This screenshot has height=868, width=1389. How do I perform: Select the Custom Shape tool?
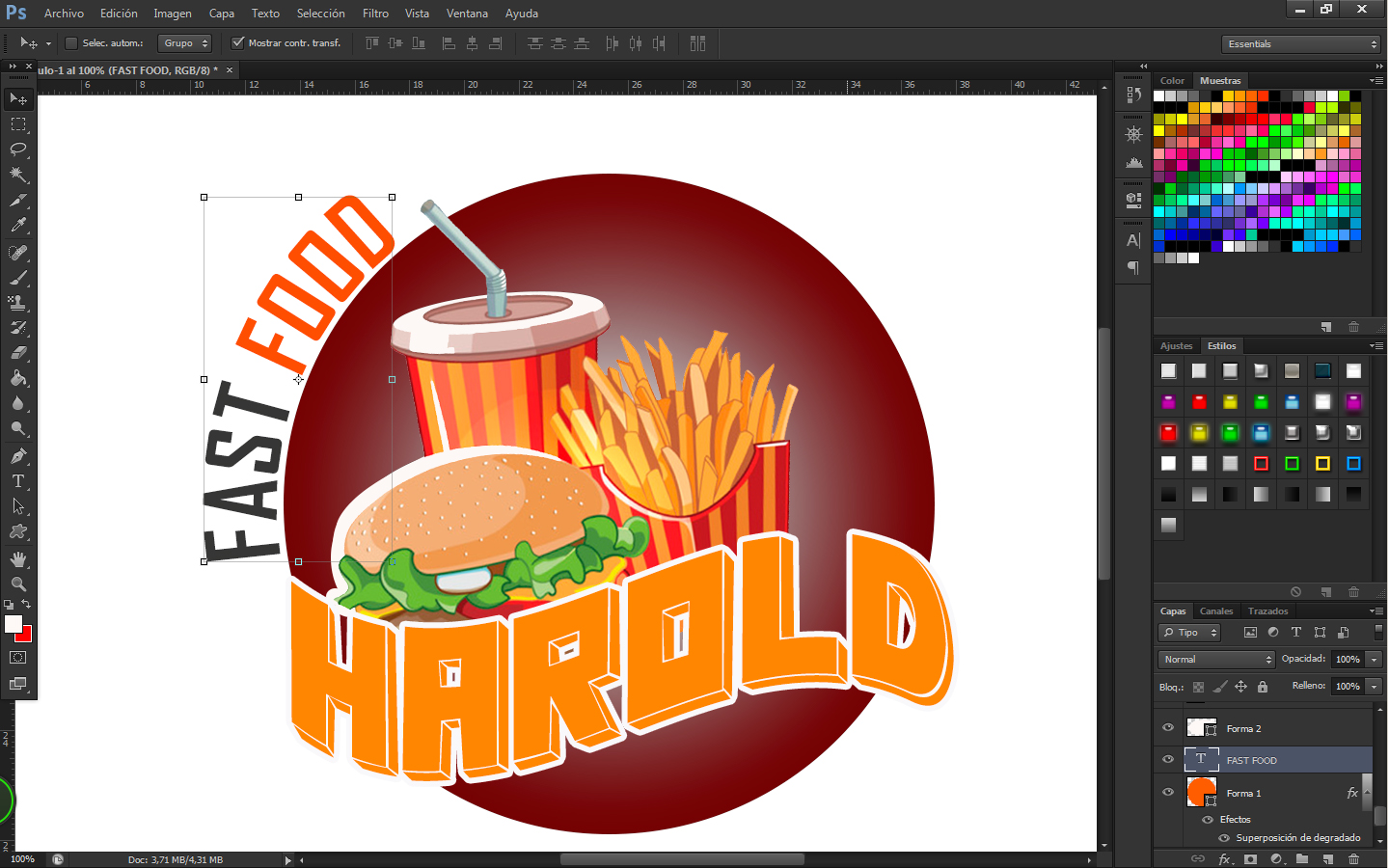click(18, 531)
